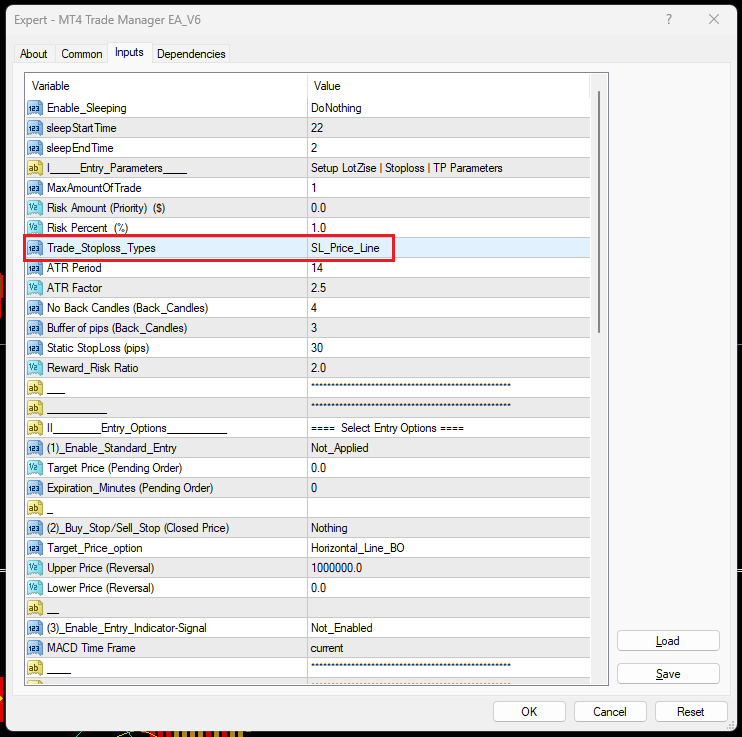
Task: Click the integer icon beside Enable_Sleeping
Action: 34,108
